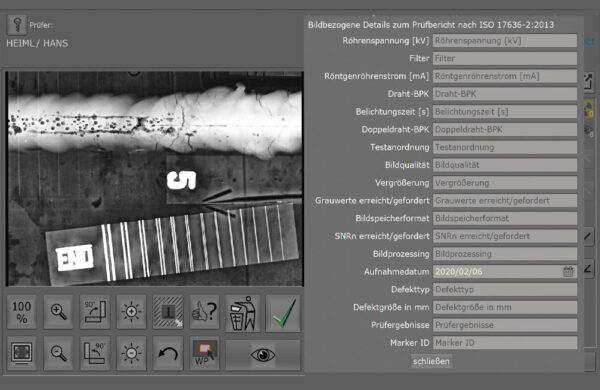Select the Defekttyp input field
The height and width of the screenshot is (390, 600).
tap(505, 289)
